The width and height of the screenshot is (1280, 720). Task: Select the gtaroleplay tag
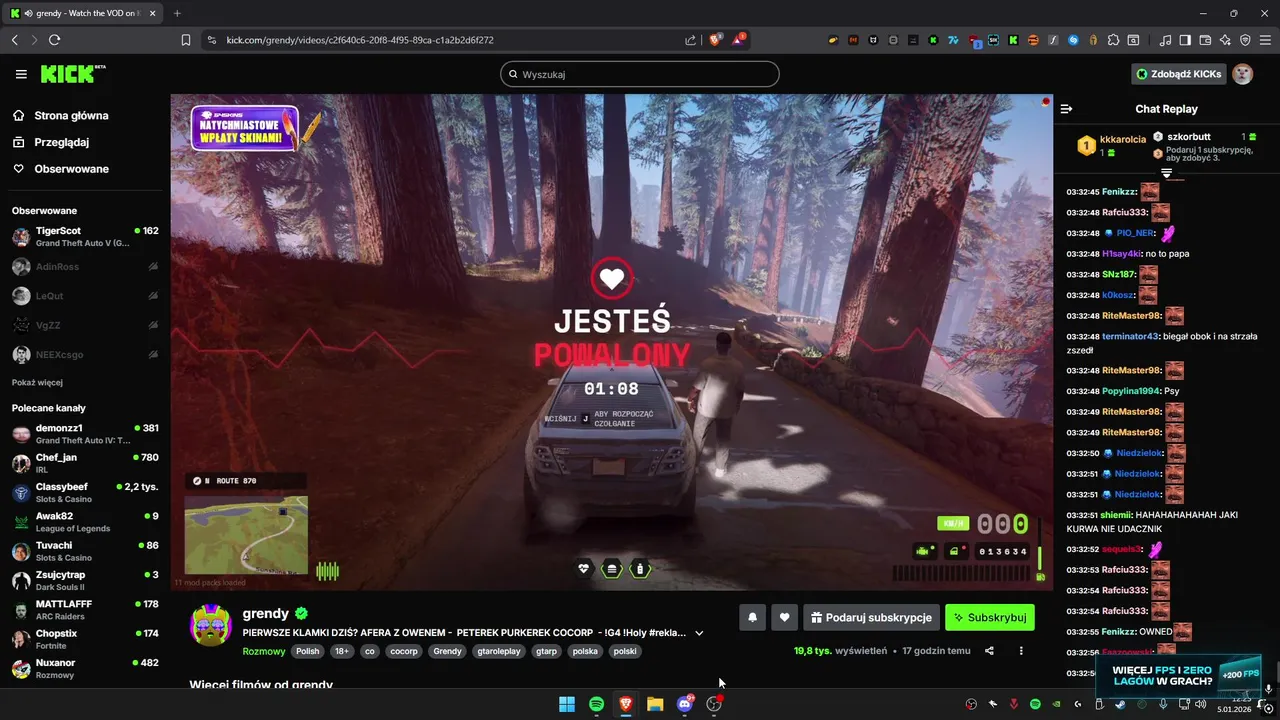499,651
